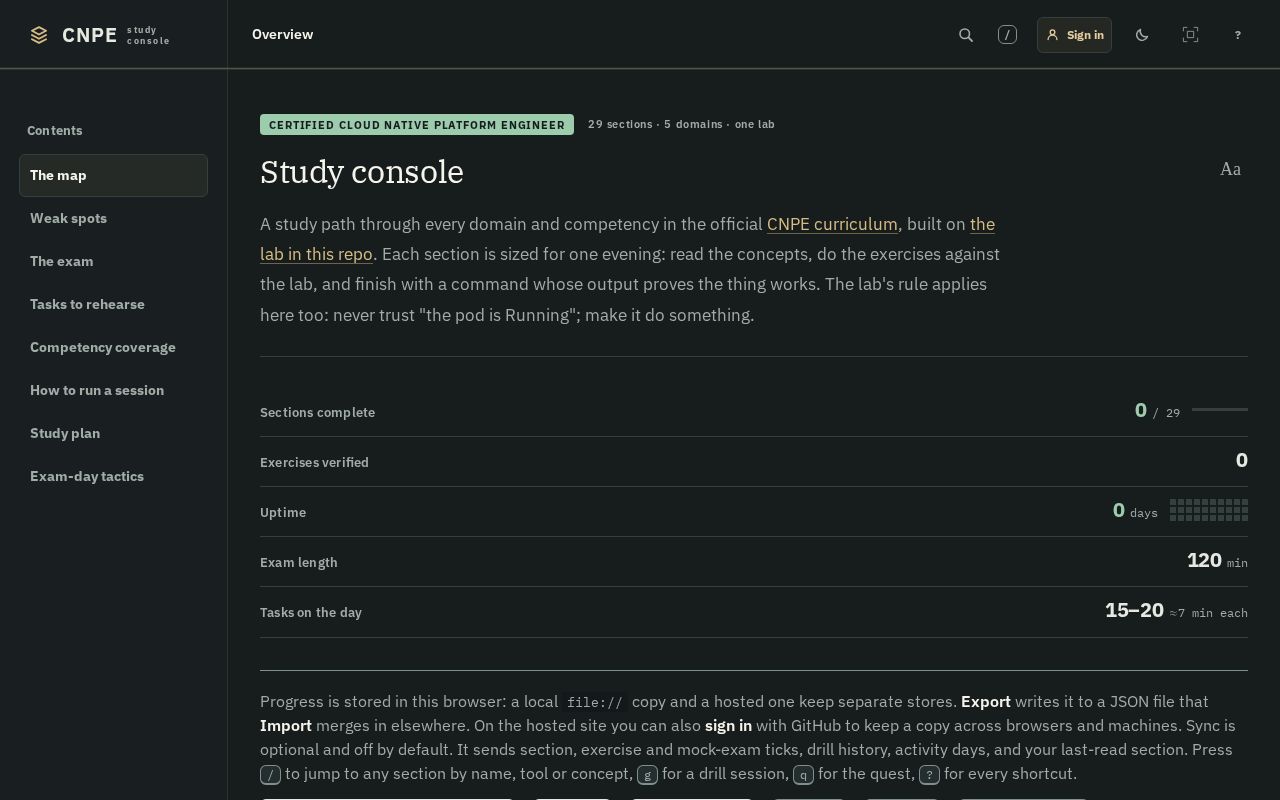Click the 15–20 tasks value
Screen dimensions: 1280x800
coord(1134,610)
